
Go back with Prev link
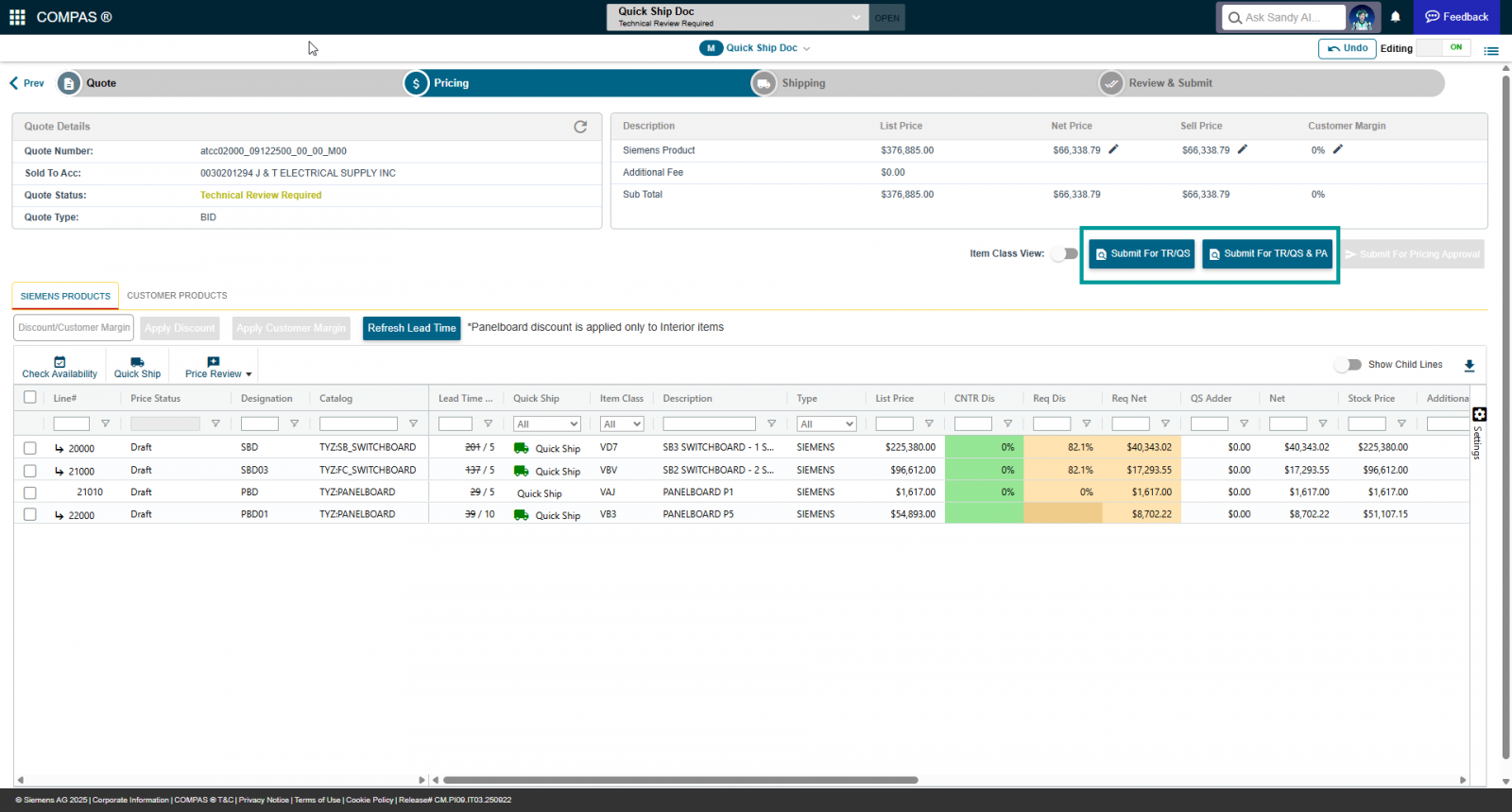(27, 83)
